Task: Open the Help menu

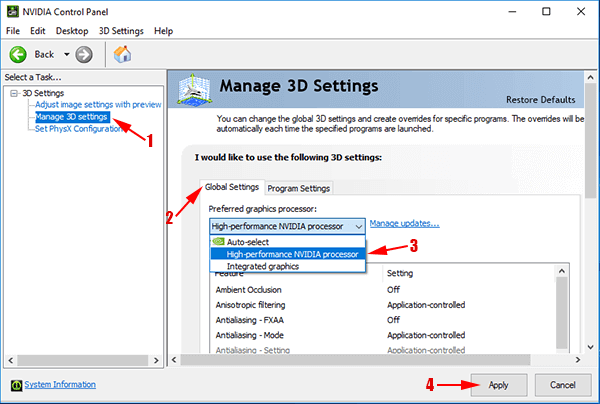Action: (x=163, y=31)
